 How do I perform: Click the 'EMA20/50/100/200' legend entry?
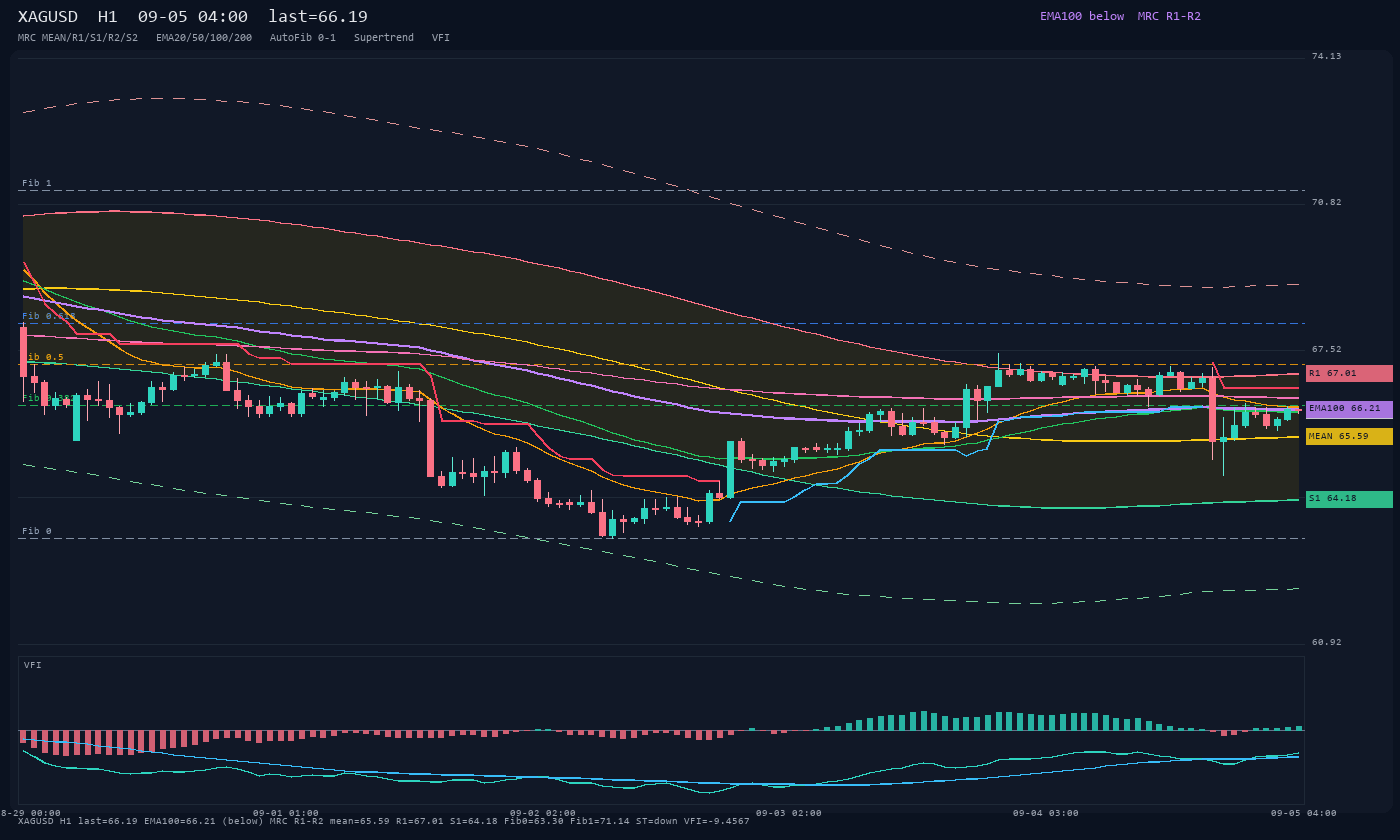tap(204, 38)
